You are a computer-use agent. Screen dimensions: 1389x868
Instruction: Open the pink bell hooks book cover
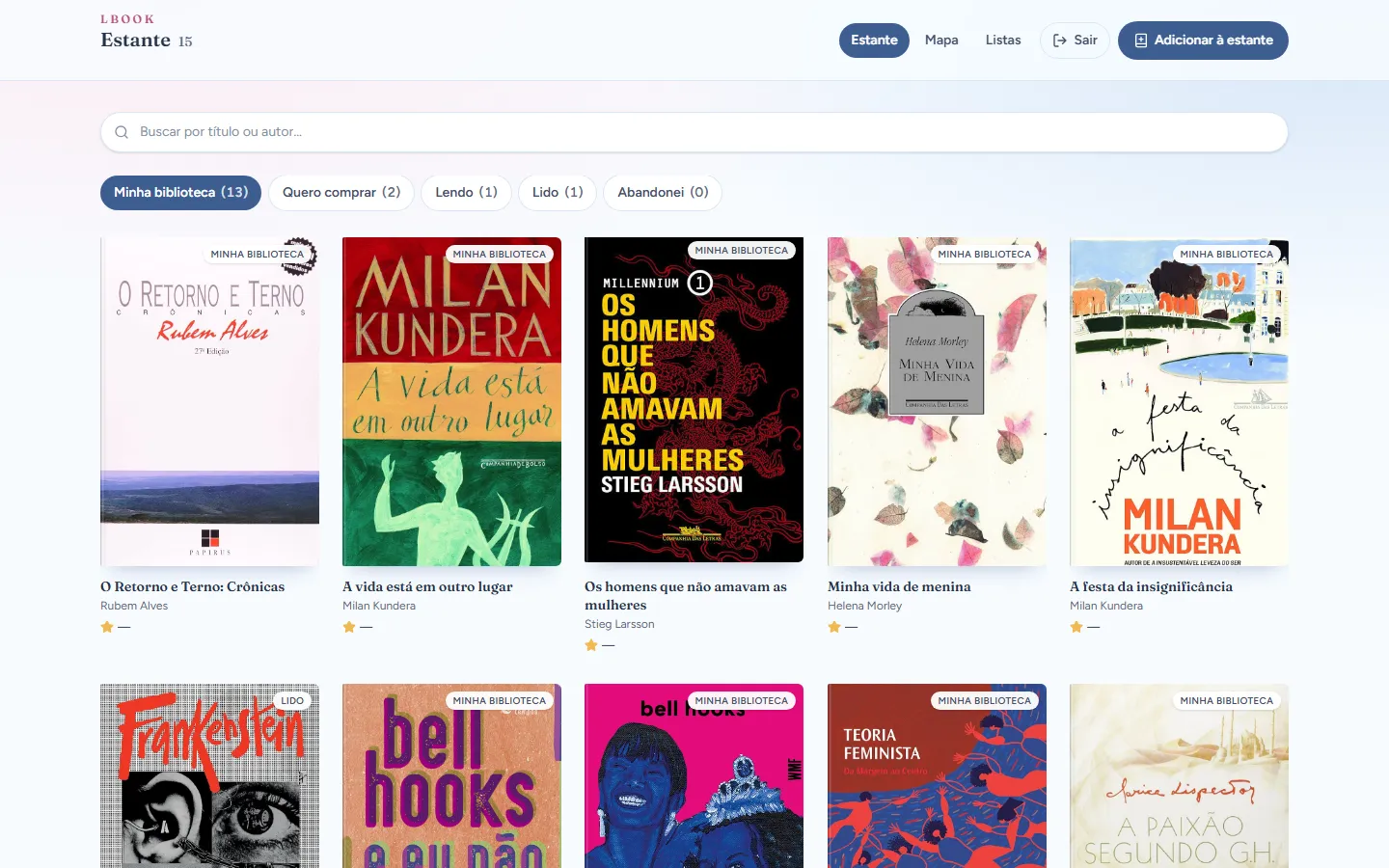pos(694,776)
